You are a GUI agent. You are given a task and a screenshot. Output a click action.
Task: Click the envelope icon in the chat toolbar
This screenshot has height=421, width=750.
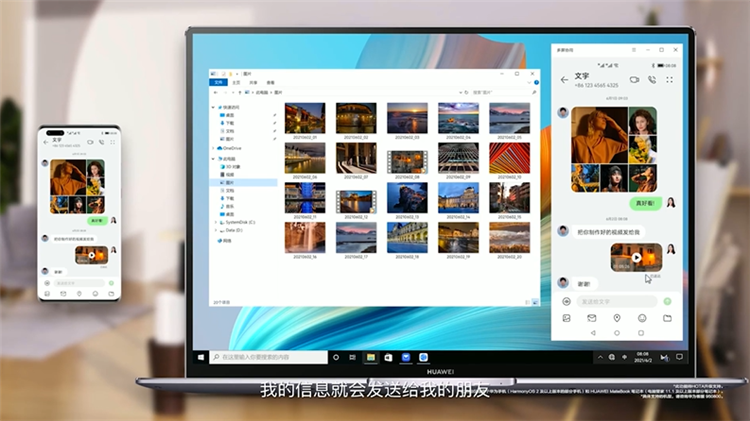(592, 318)
